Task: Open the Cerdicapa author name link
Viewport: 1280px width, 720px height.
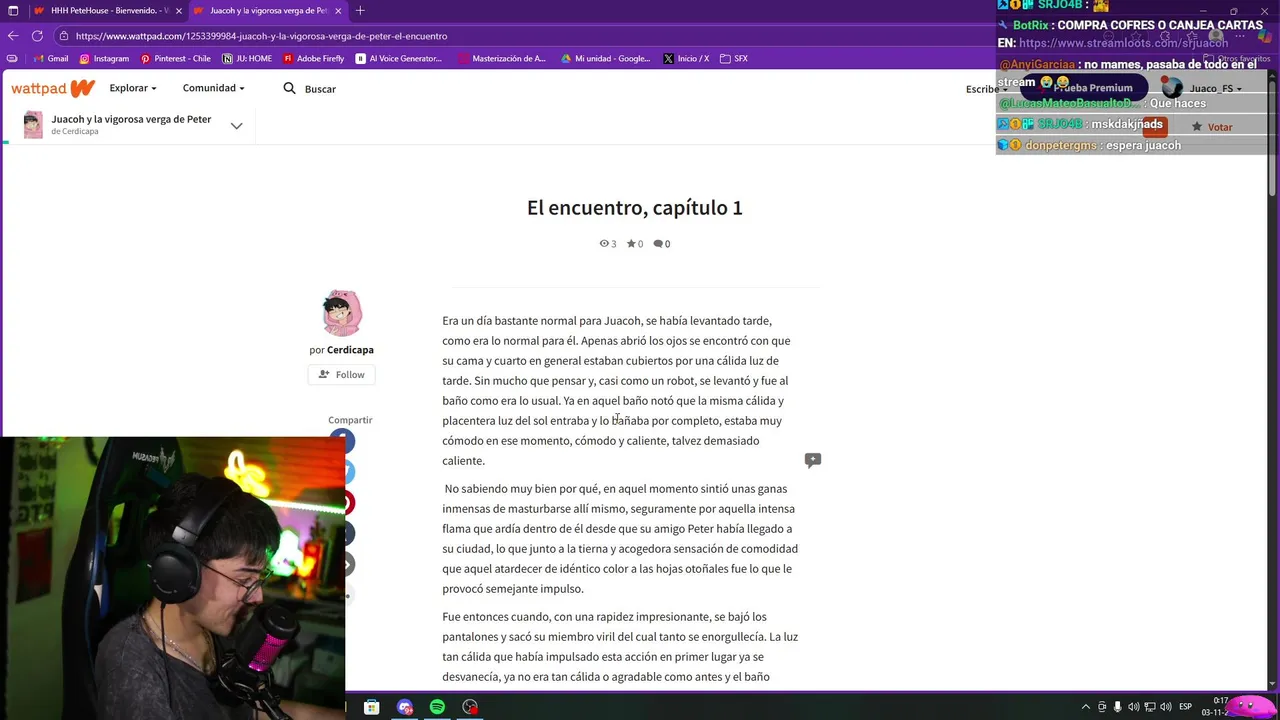Action: click(350, 350)
